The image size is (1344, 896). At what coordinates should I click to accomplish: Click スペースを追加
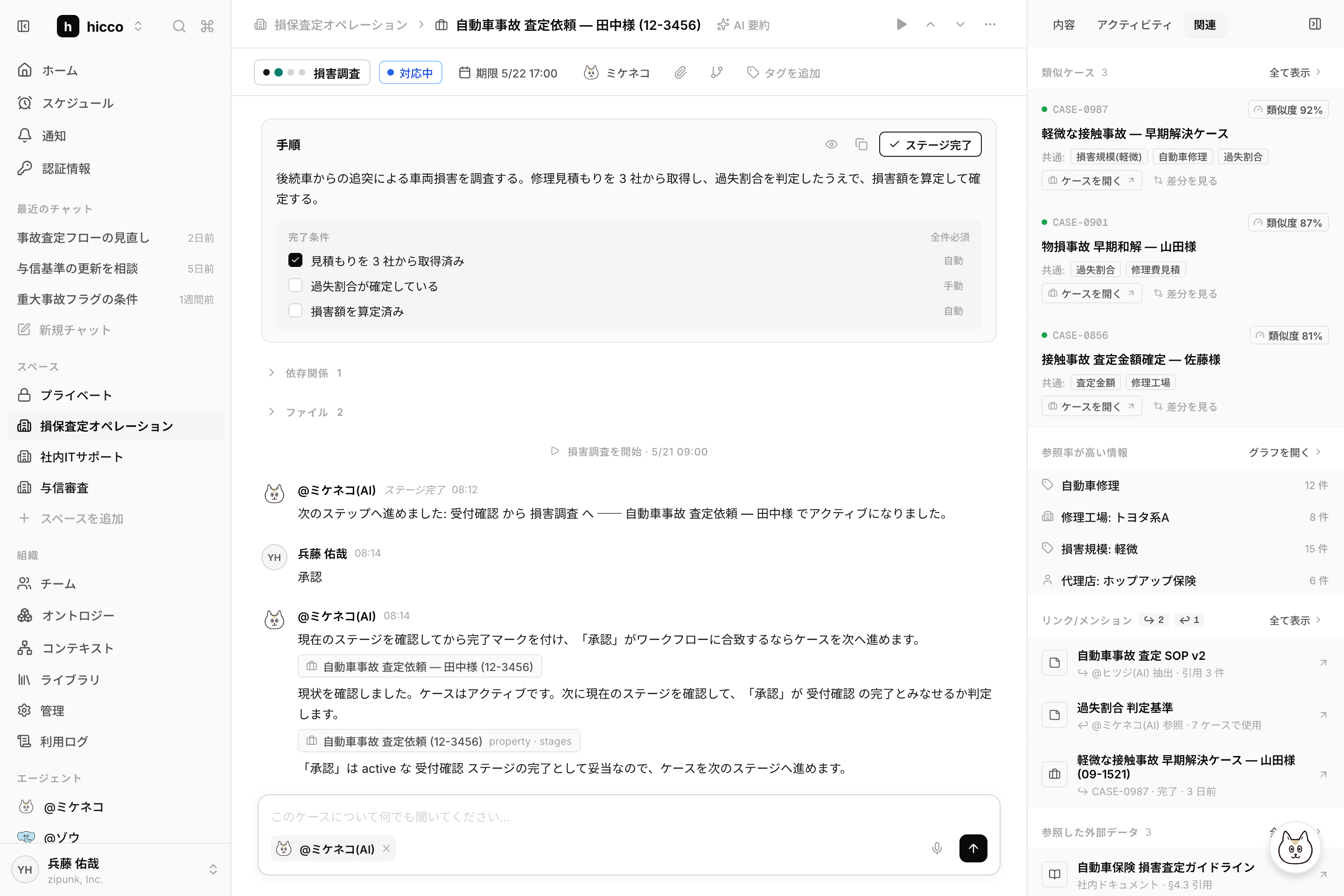pyautogui.click(x=114, y=518)
